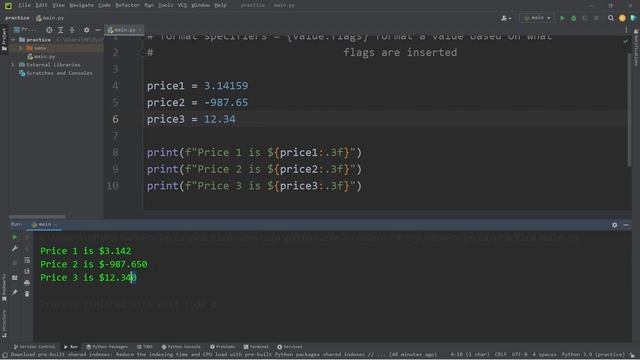Select Scratches and Consoles node
Screen dimensions: 640x360
tap(56, 73)
